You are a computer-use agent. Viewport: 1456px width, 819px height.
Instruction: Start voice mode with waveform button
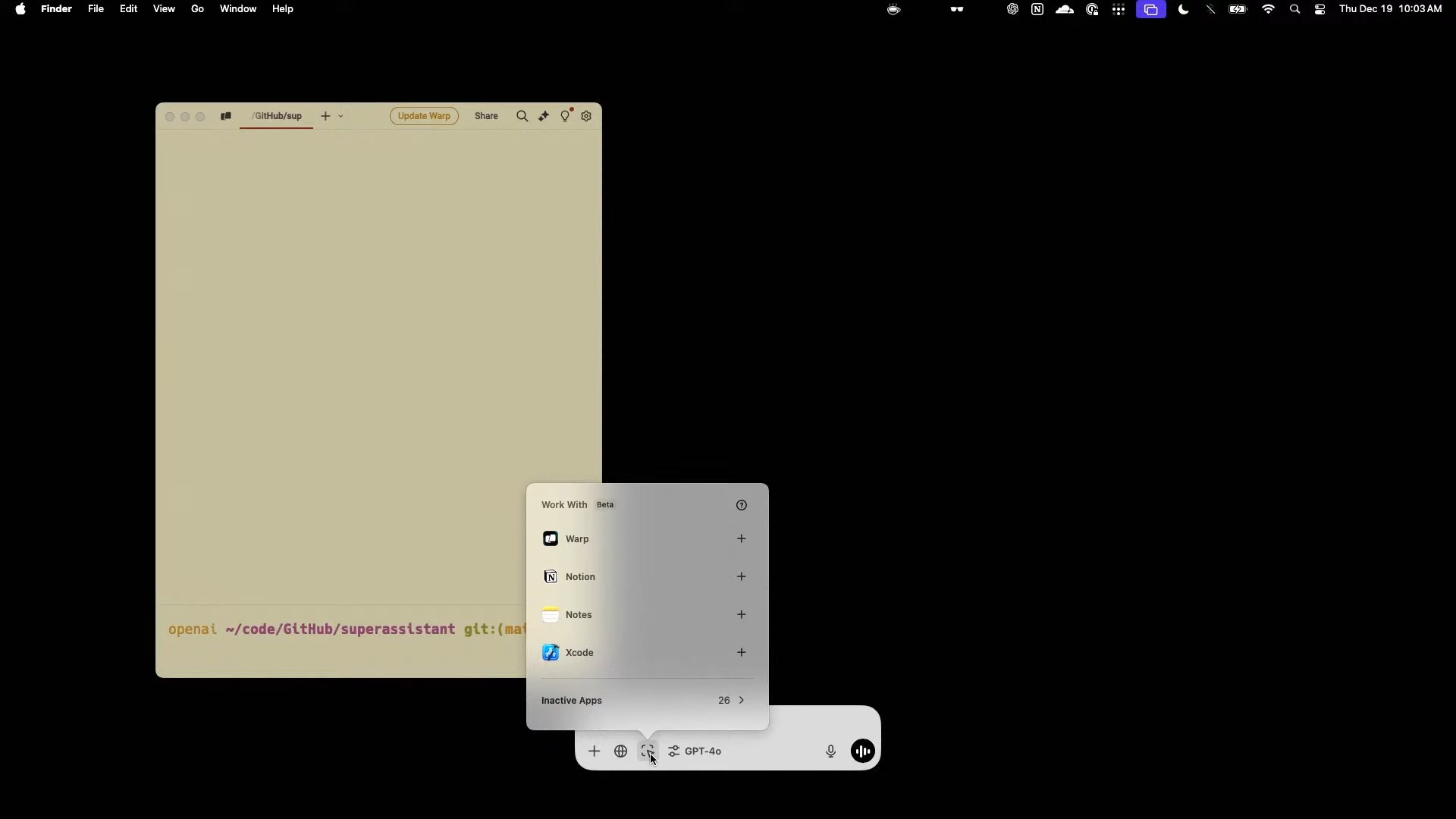pos(862,751)
